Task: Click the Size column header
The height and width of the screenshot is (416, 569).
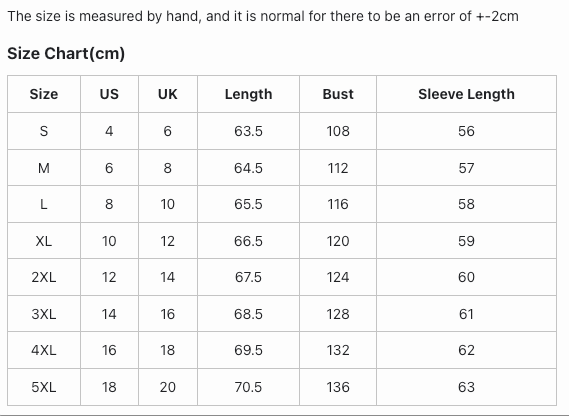Action: point(44,94)
